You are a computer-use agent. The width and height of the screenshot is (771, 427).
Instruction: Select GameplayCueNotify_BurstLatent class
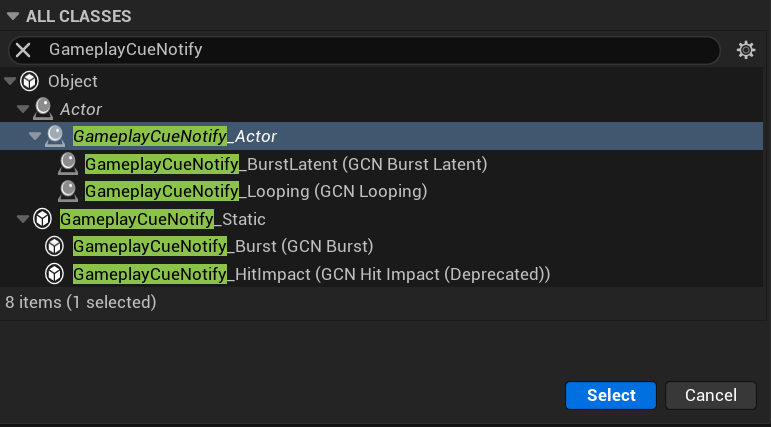(x=285, y=163)
